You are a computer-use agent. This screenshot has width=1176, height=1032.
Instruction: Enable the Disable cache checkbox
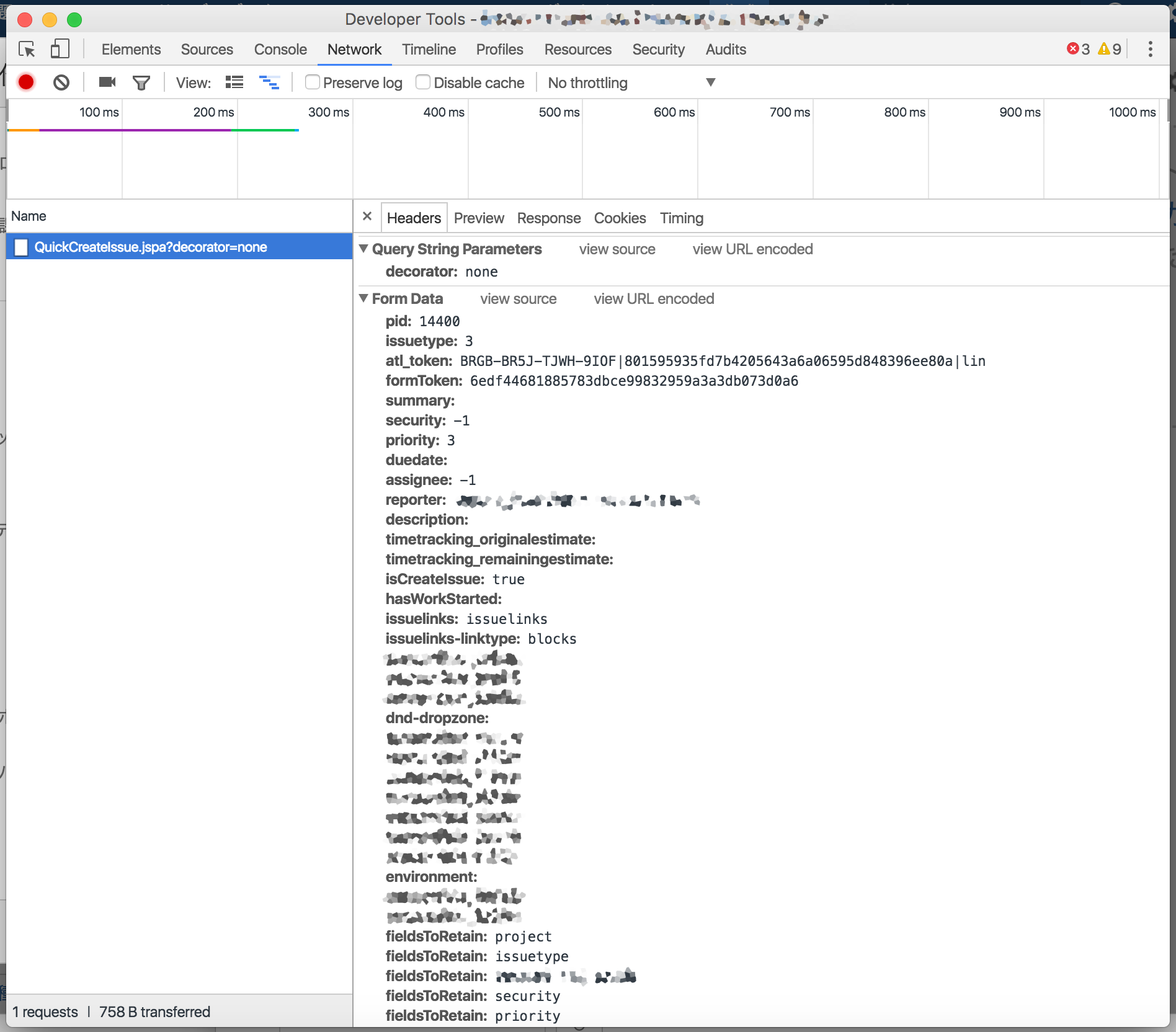423,82
